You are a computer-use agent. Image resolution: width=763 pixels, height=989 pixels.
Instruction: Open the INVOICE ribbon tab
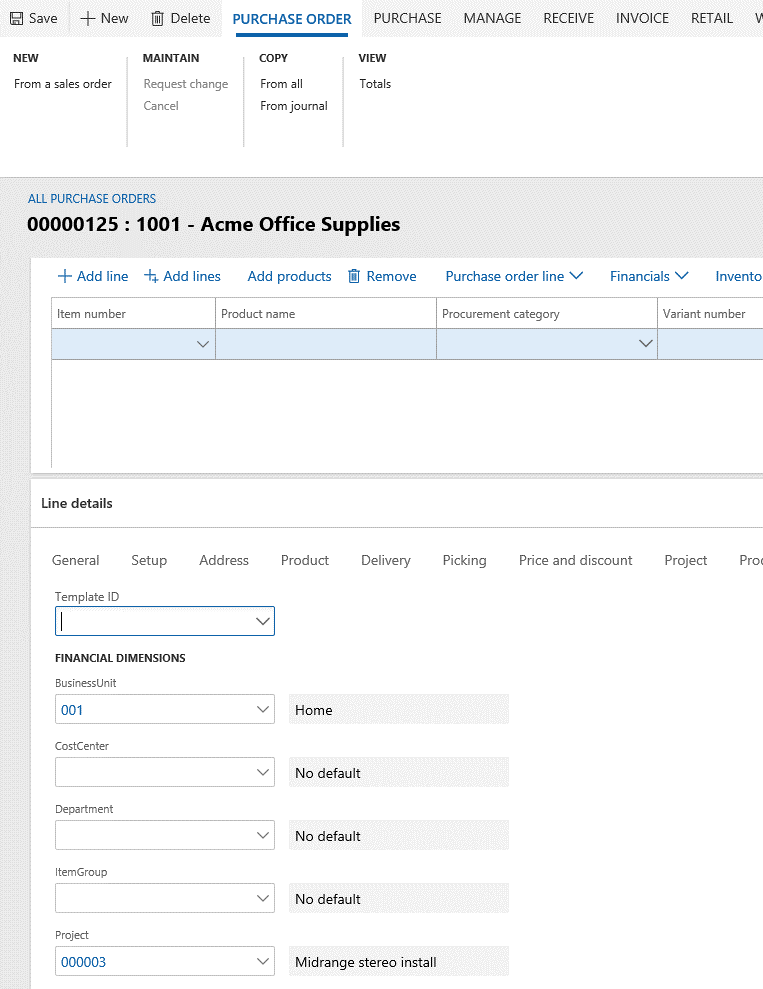[x=643, y=18]
